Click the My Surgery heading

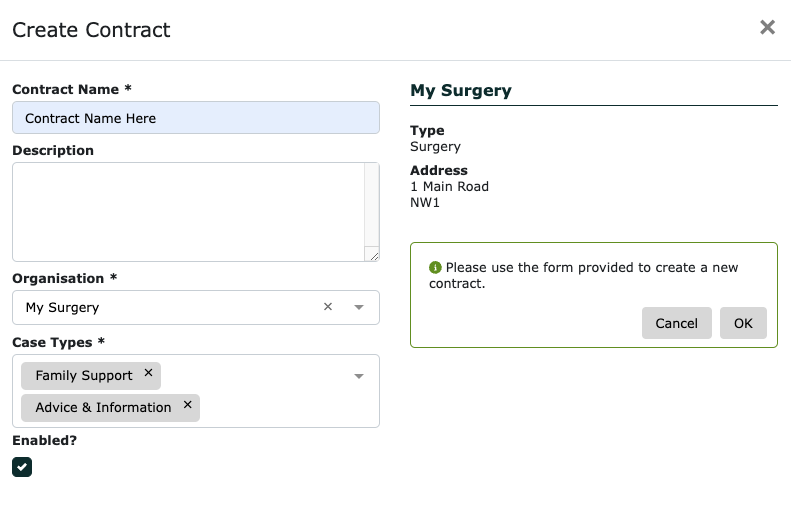(x=461, y=90)
